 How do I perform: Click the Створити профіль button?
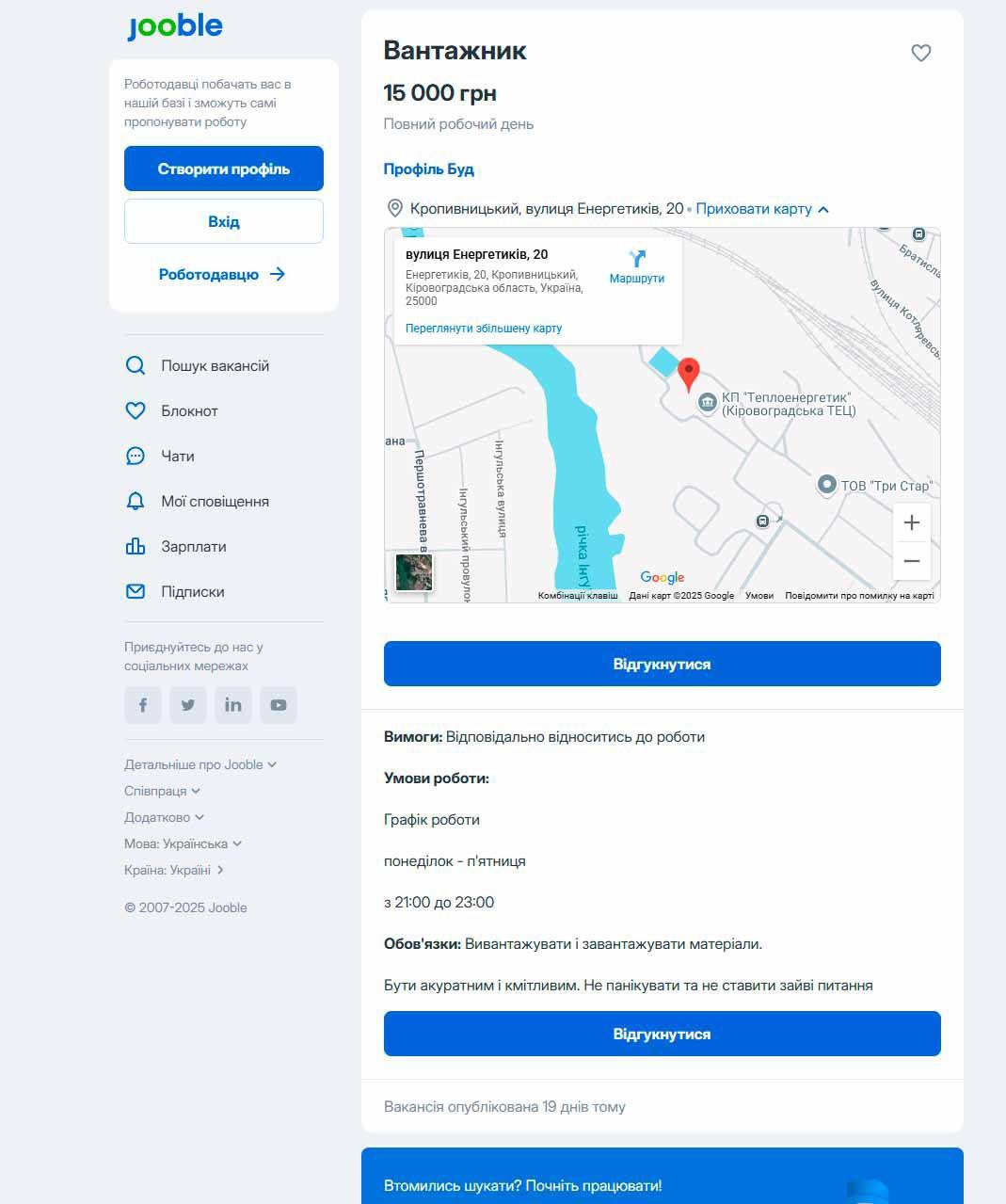click(x=224, y=169)
